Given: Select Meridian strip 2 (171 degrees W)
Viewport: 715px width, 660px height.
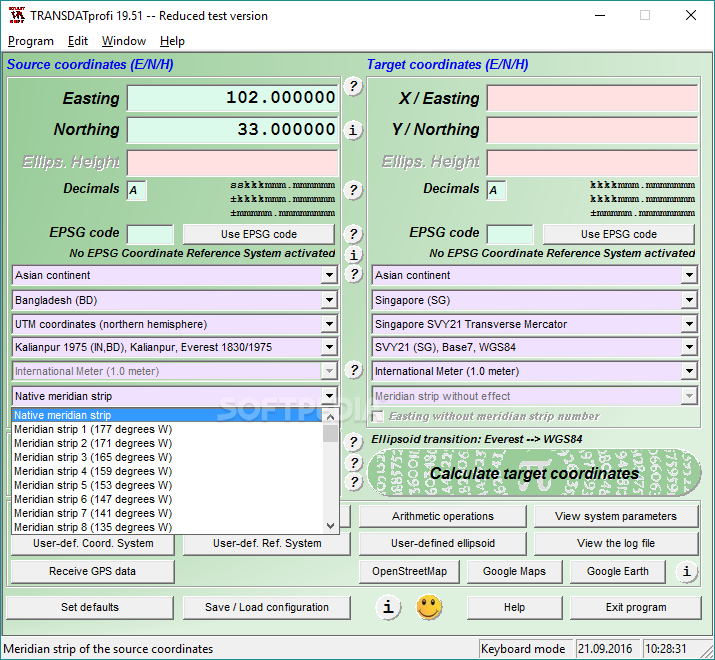Looking at the screenshot, I should [x=167, y=443].
